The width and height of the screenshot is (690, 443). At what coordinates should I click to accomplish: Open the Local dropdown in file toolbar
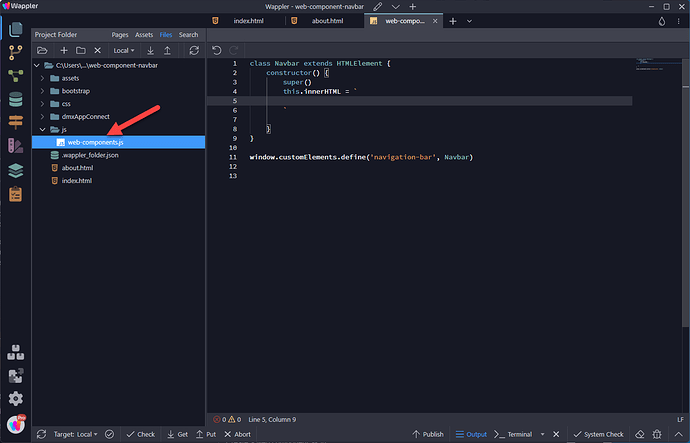coord(124,51)
